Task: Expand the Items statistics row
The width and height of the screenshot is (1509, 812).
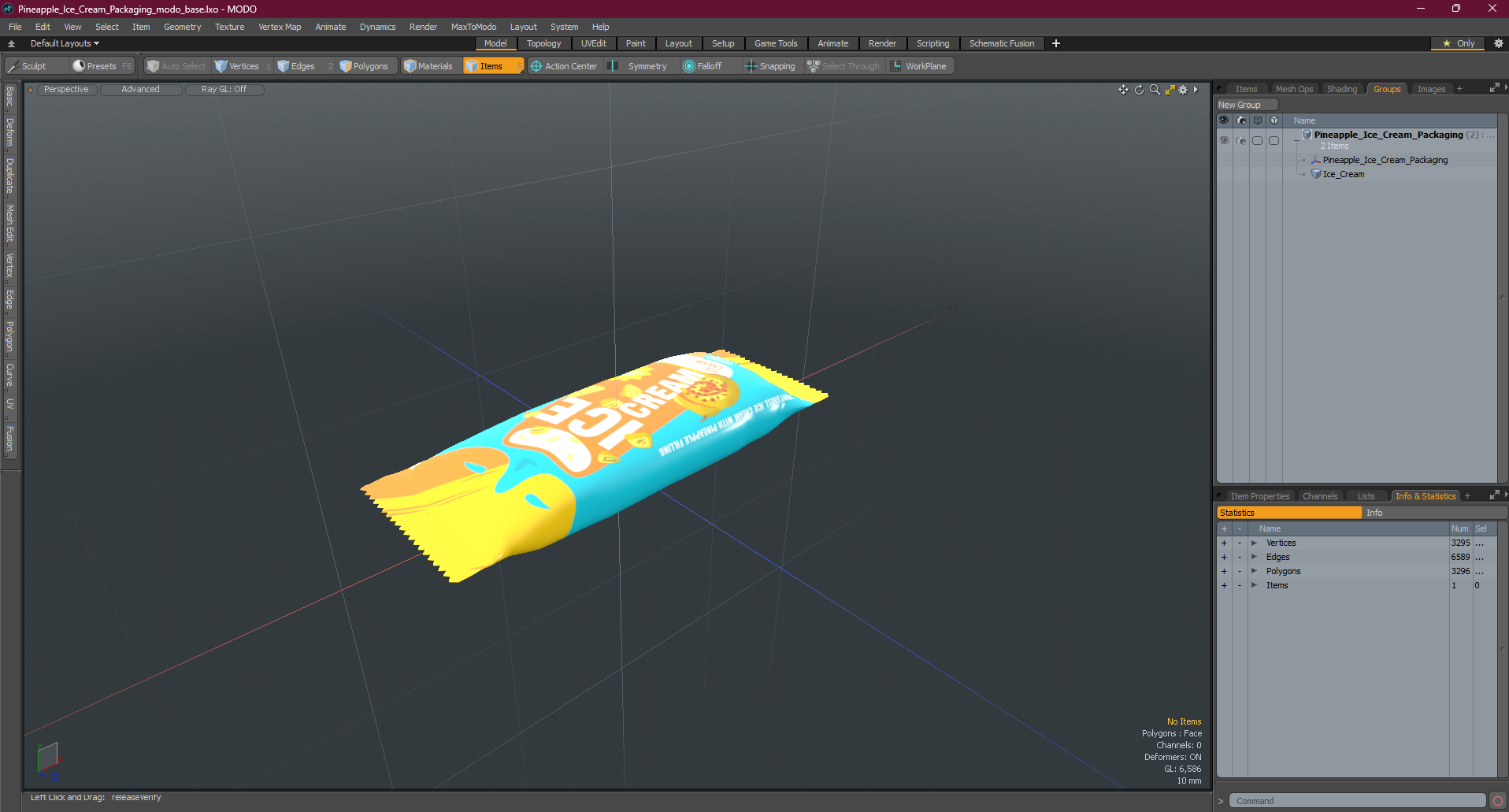Action: (1254, 585)
